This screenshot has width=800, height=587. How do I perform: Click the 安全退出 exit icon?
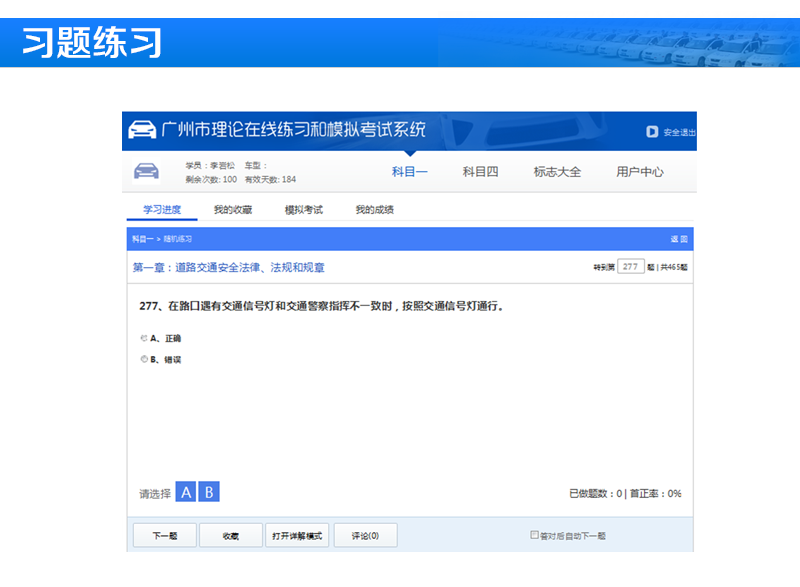point(652,131)
